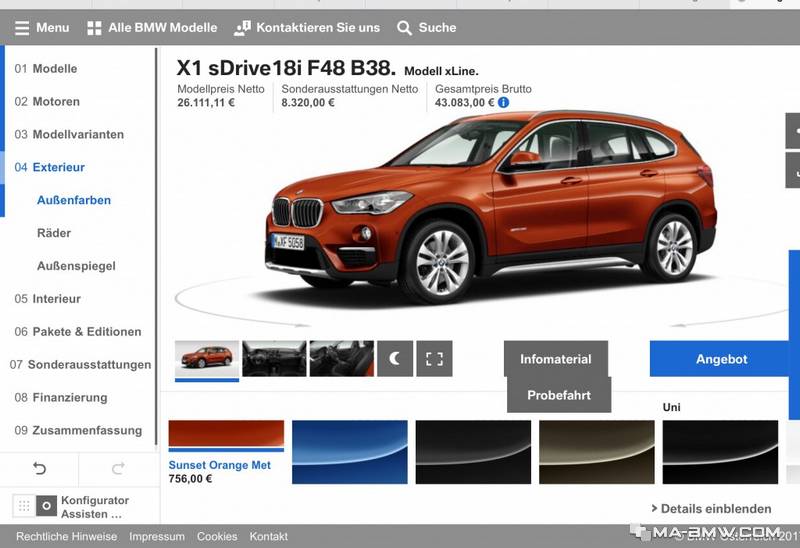Click the Konfigurator Assistent label
Screen dimensions: 800x548
(95, 507)
